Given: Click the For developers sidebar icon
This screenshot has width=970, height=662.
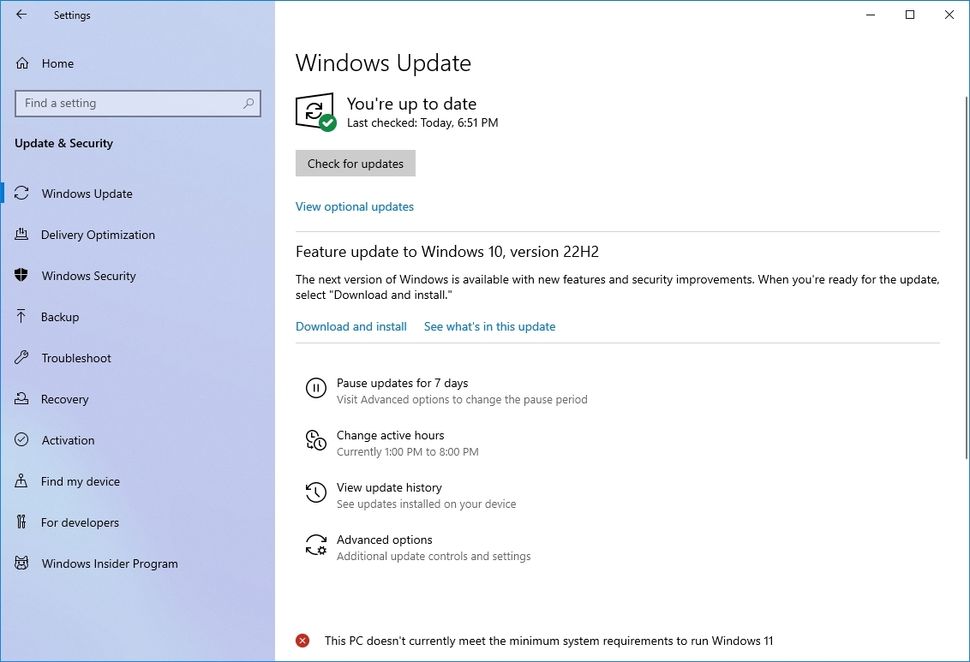Looking at the screenshot, I should (21, 522).
